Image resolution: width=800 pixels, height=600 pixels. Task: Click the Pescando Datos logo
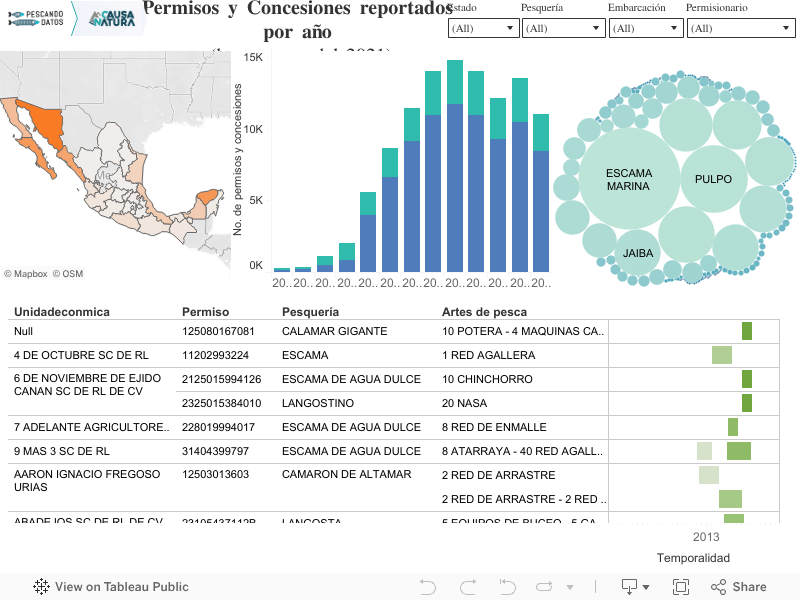coord(36,17)
